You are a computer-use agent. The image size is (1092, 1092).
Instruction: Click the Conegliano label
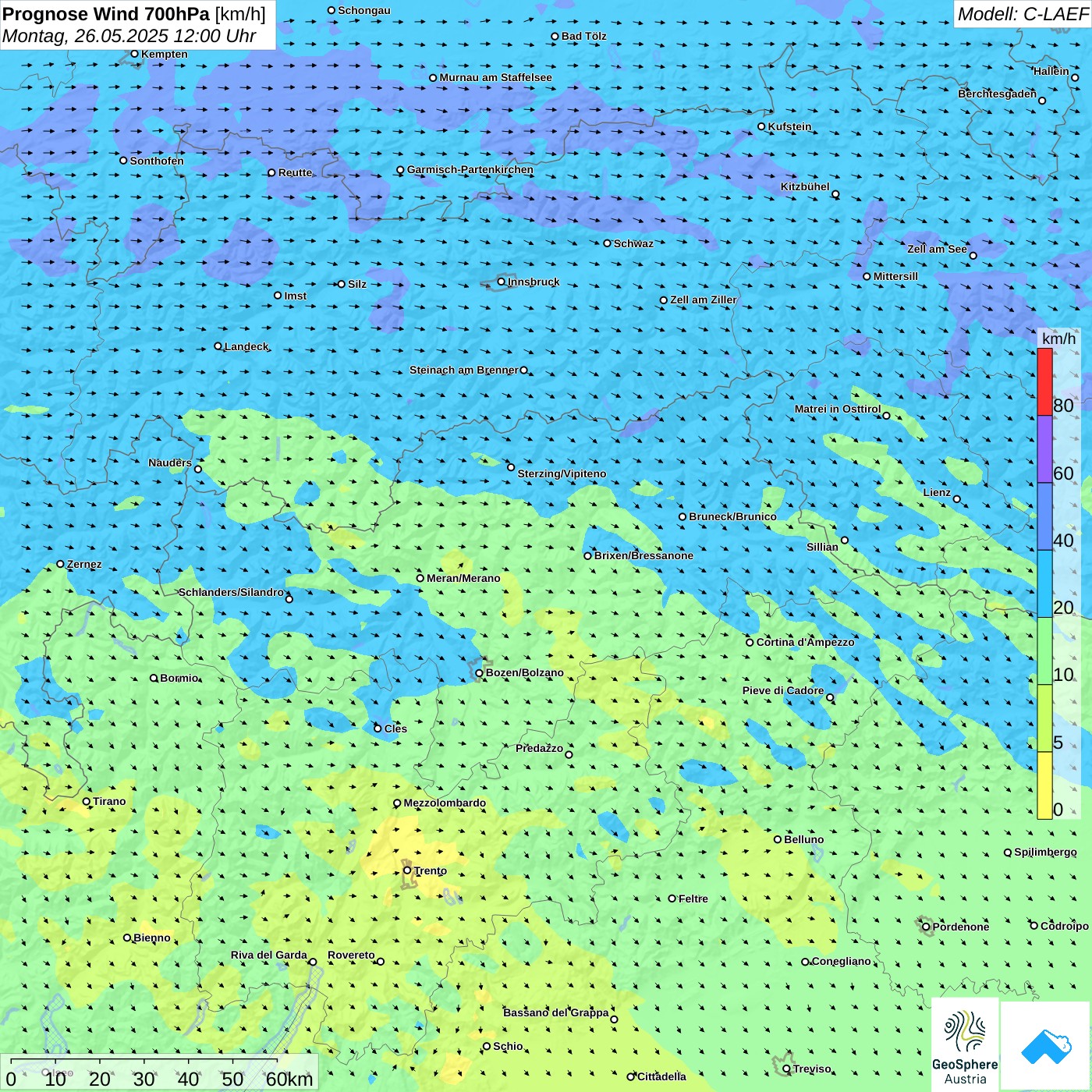point(841,961)
